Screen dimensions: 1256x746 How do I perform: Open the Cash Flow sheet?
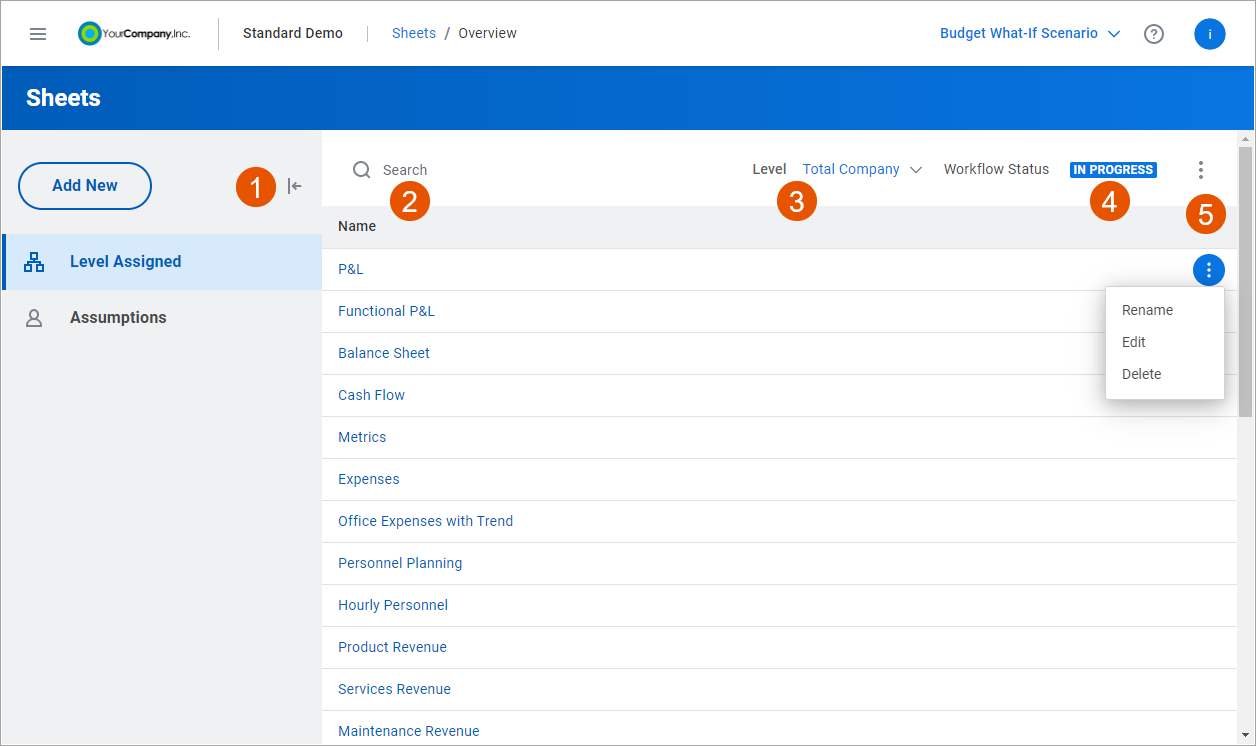tap(371, 396)
